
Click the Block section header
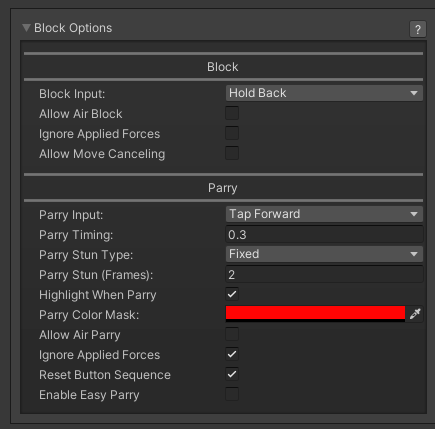223,67
